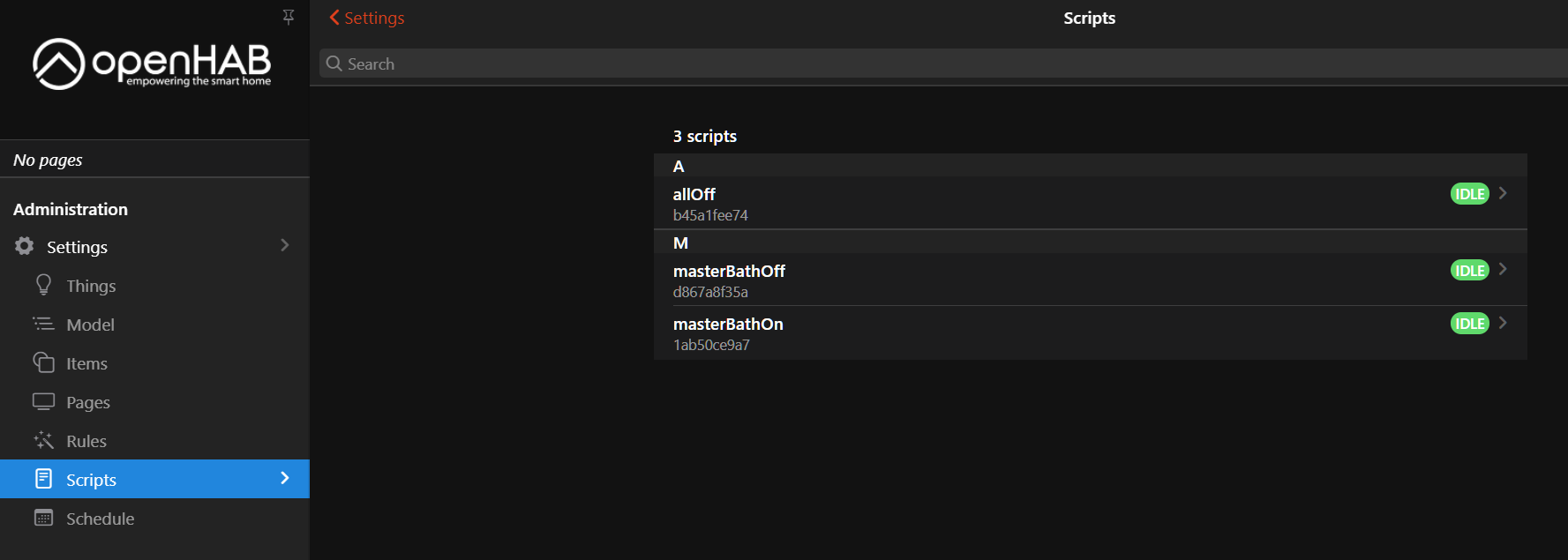Go back to Settings link
The width and height of the screenshot is (1568, 560).
[367, 18]
